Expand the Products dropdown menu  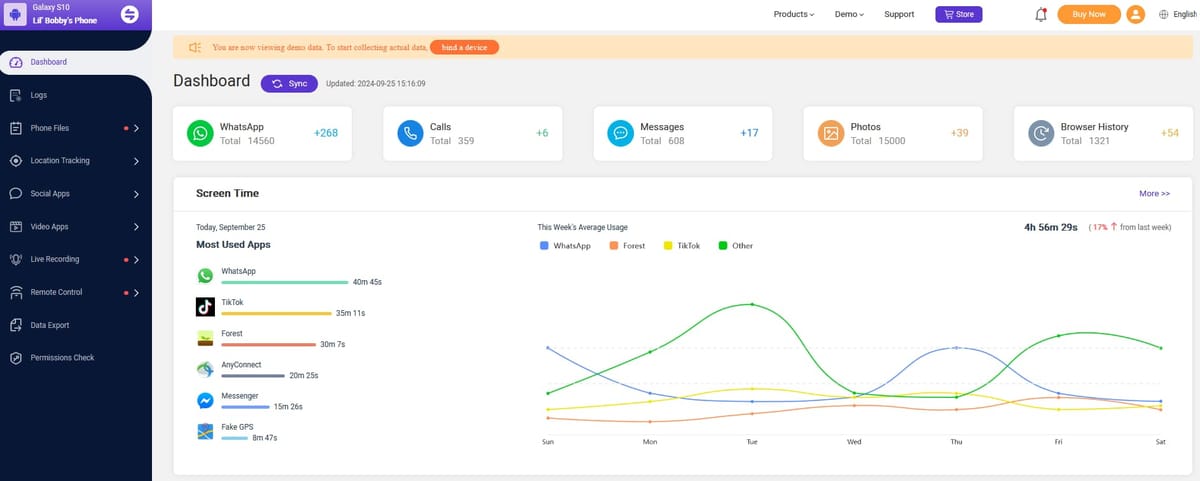pos(794,14)
